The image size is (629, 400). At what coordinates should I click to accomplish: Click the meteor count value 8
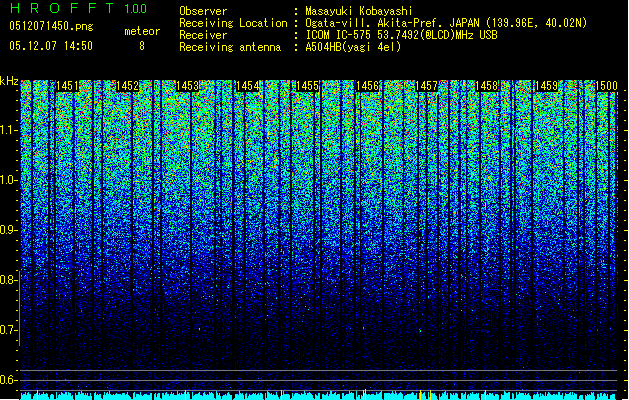pos(142,46)
